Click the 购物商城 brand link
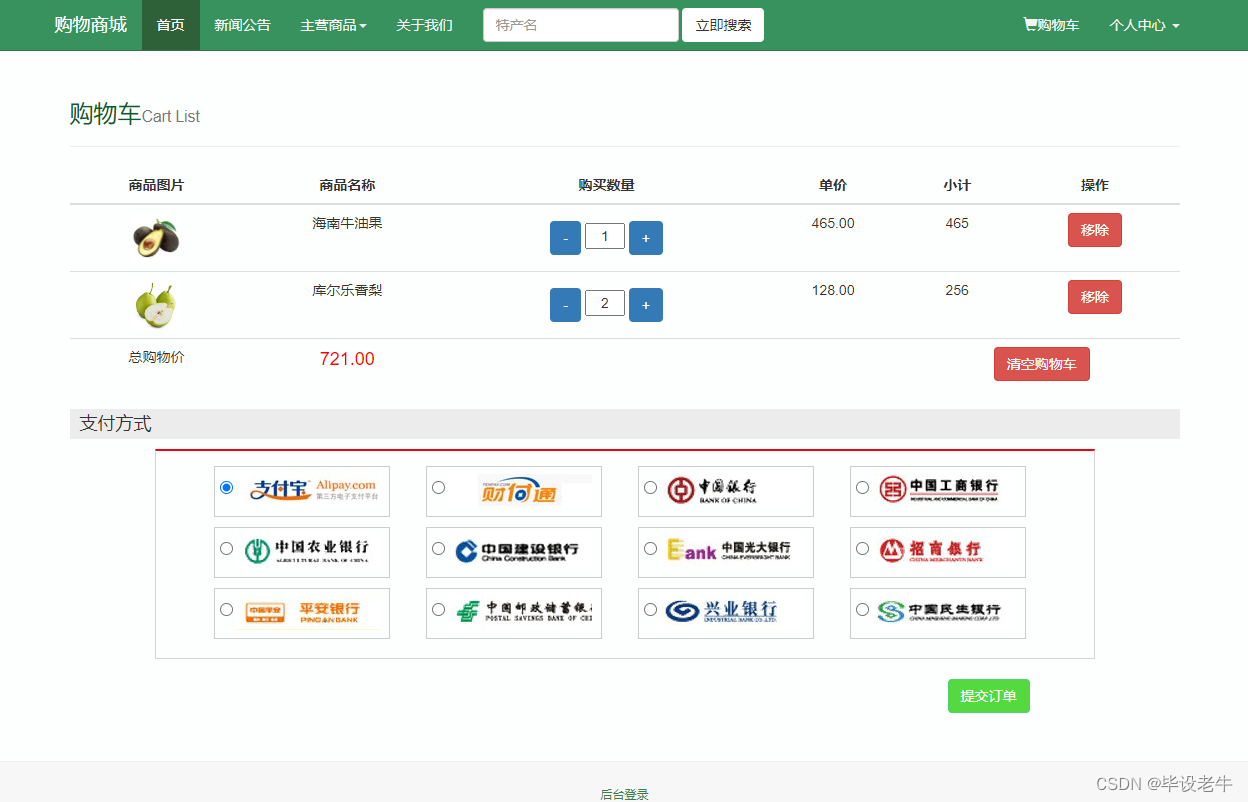 [x=91, y=25]
